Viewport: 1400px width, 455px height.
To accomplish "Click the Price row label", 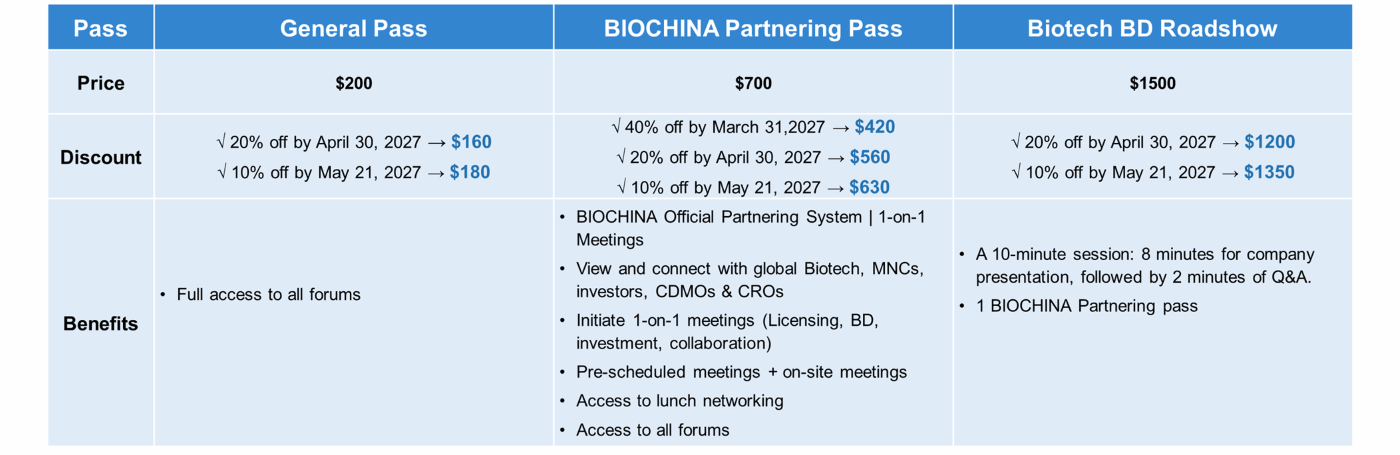I will (101, 83).
